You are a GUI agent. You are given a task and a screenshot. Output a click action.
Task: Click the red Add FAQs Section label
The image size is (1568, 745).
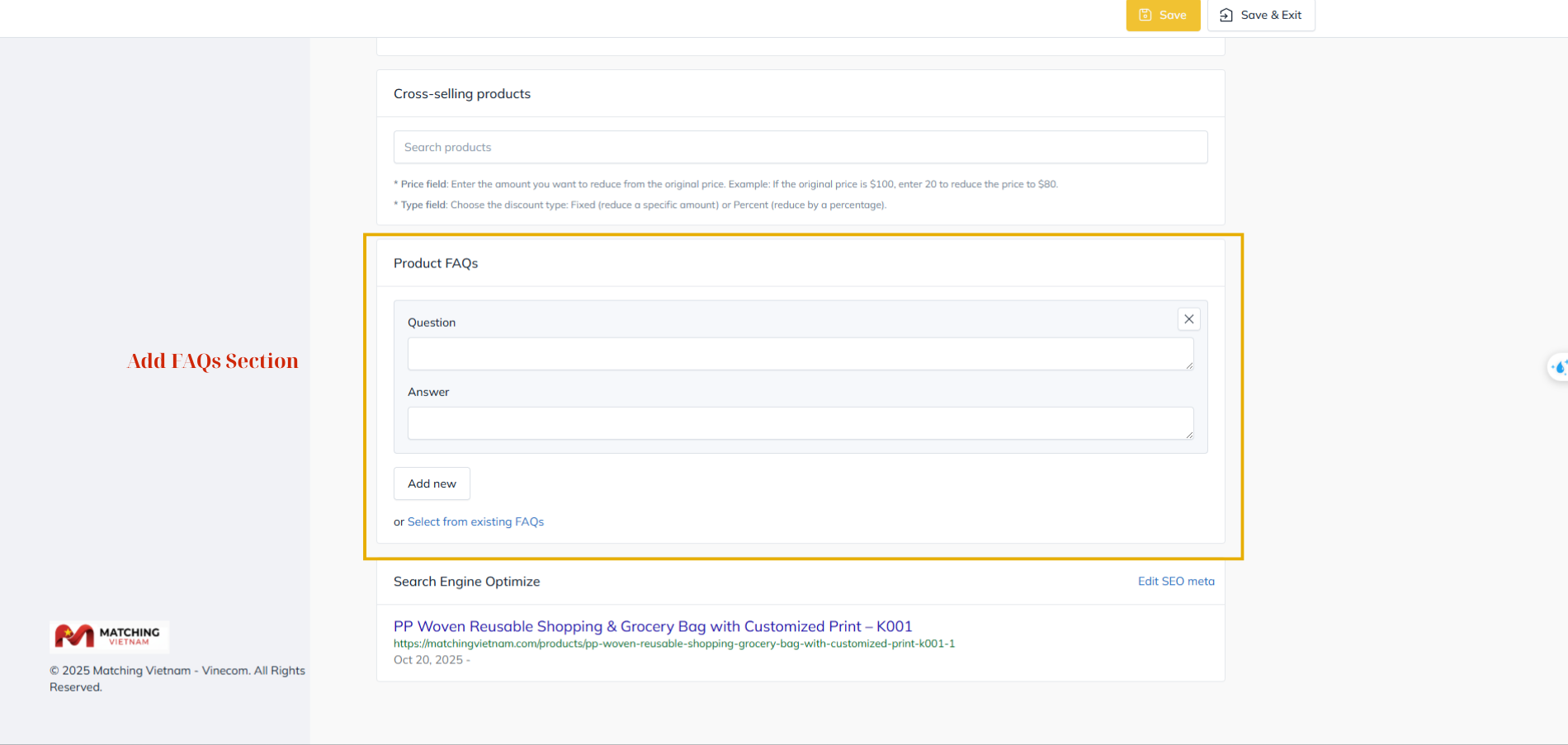click(212, 361)
